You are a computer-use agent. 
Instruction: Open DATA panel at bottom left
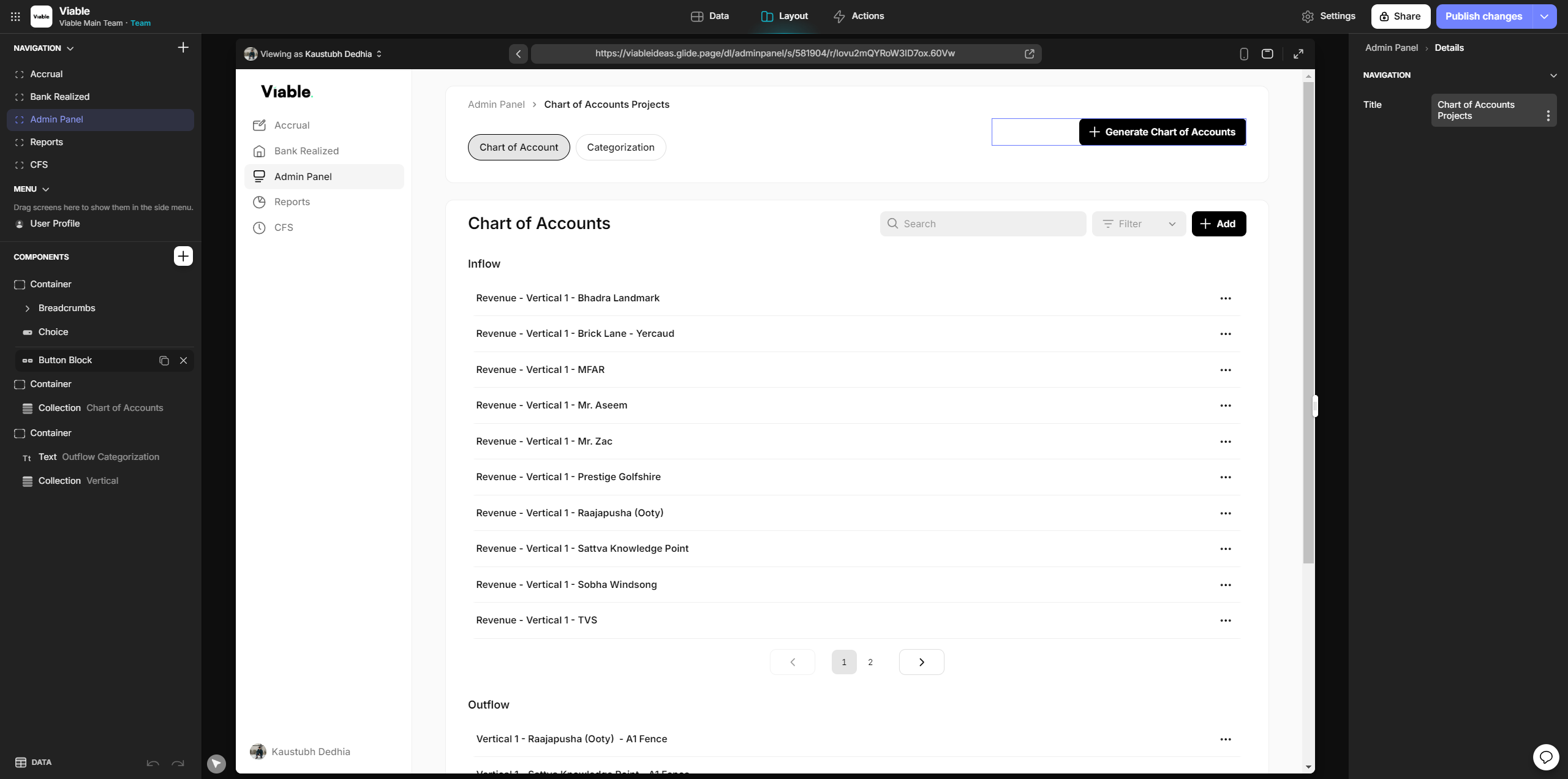(x=33, y=762)
